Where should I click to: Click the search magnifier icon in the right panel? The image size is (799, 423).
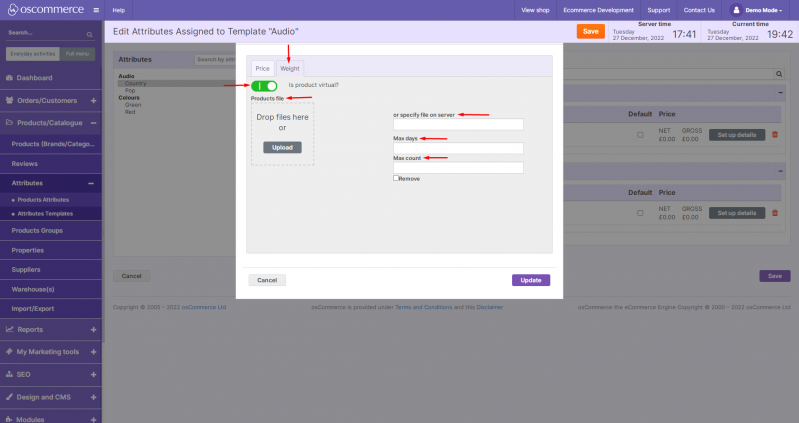tap(779, 74)
